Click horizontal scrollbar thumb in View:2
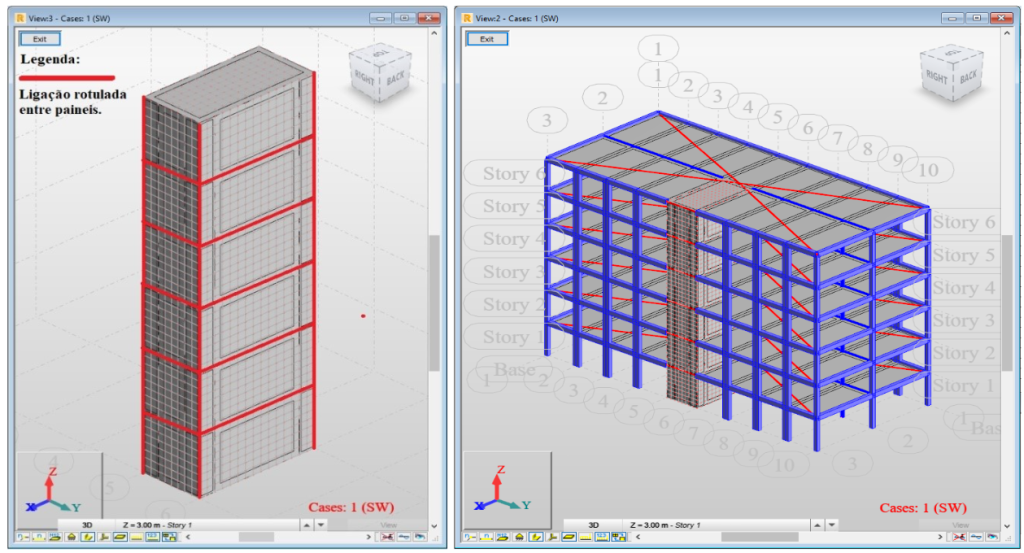This screenshot has height=553, width=1024. click(x=760, y=537)
